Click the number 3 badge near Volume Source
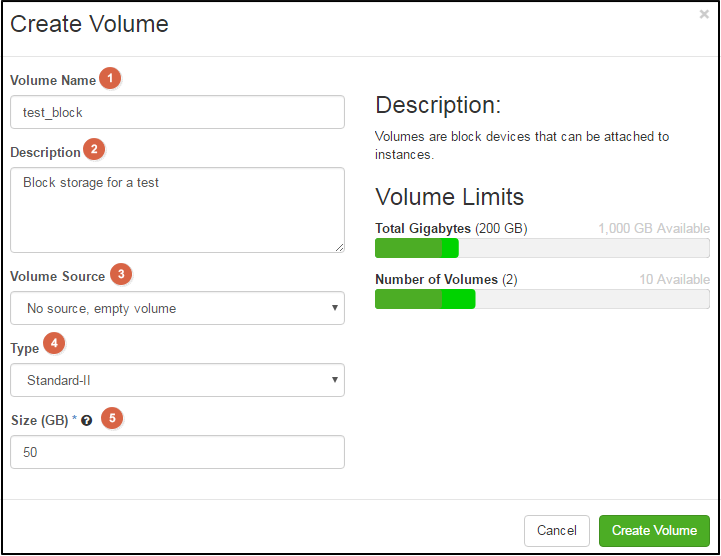The width and height of the screenshot is (721, 556). tap(120, 274)
